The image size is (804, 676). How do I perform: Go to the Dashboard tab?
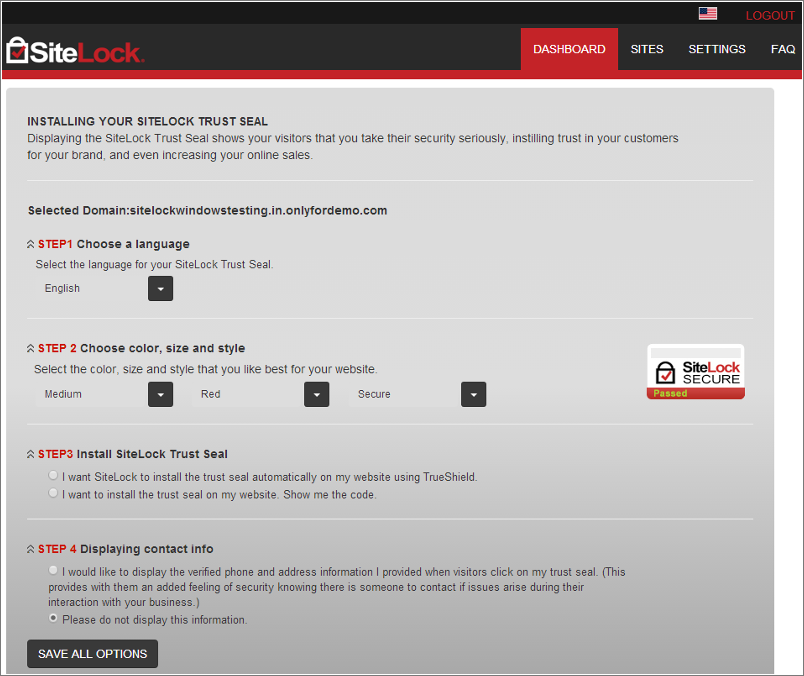click(569, 49)
